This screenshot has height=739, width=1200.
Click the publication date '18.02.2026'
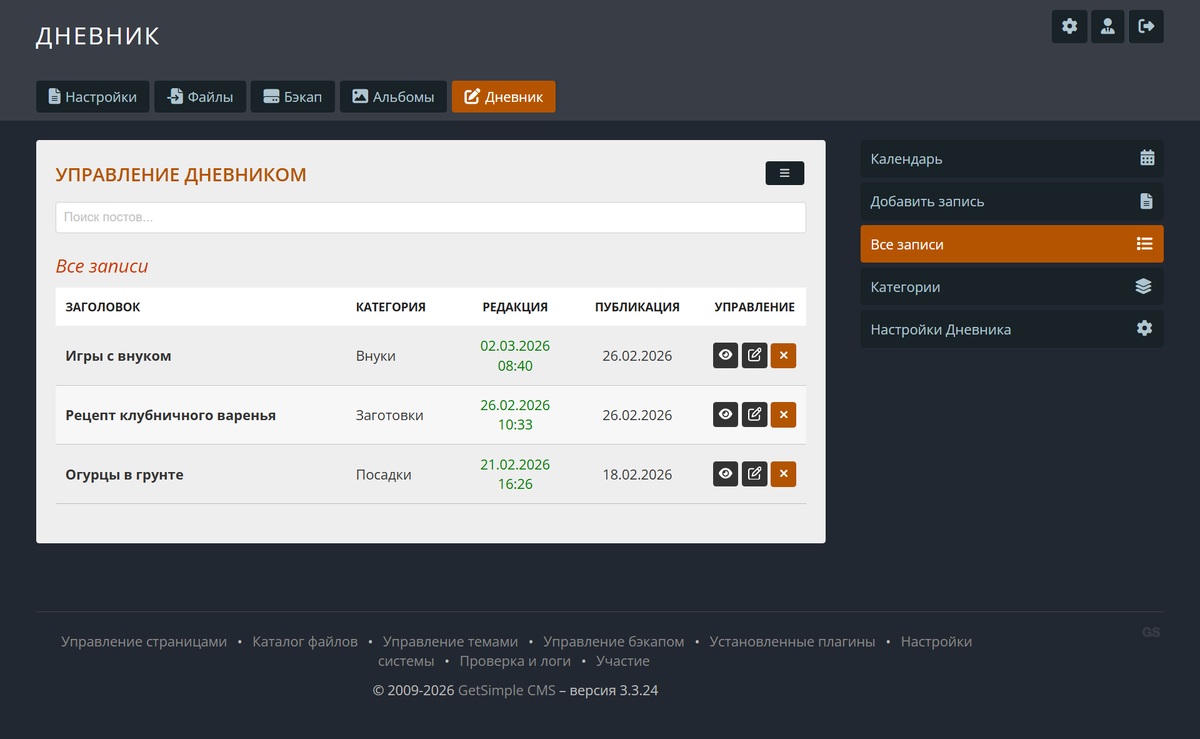tap(637, 474)
